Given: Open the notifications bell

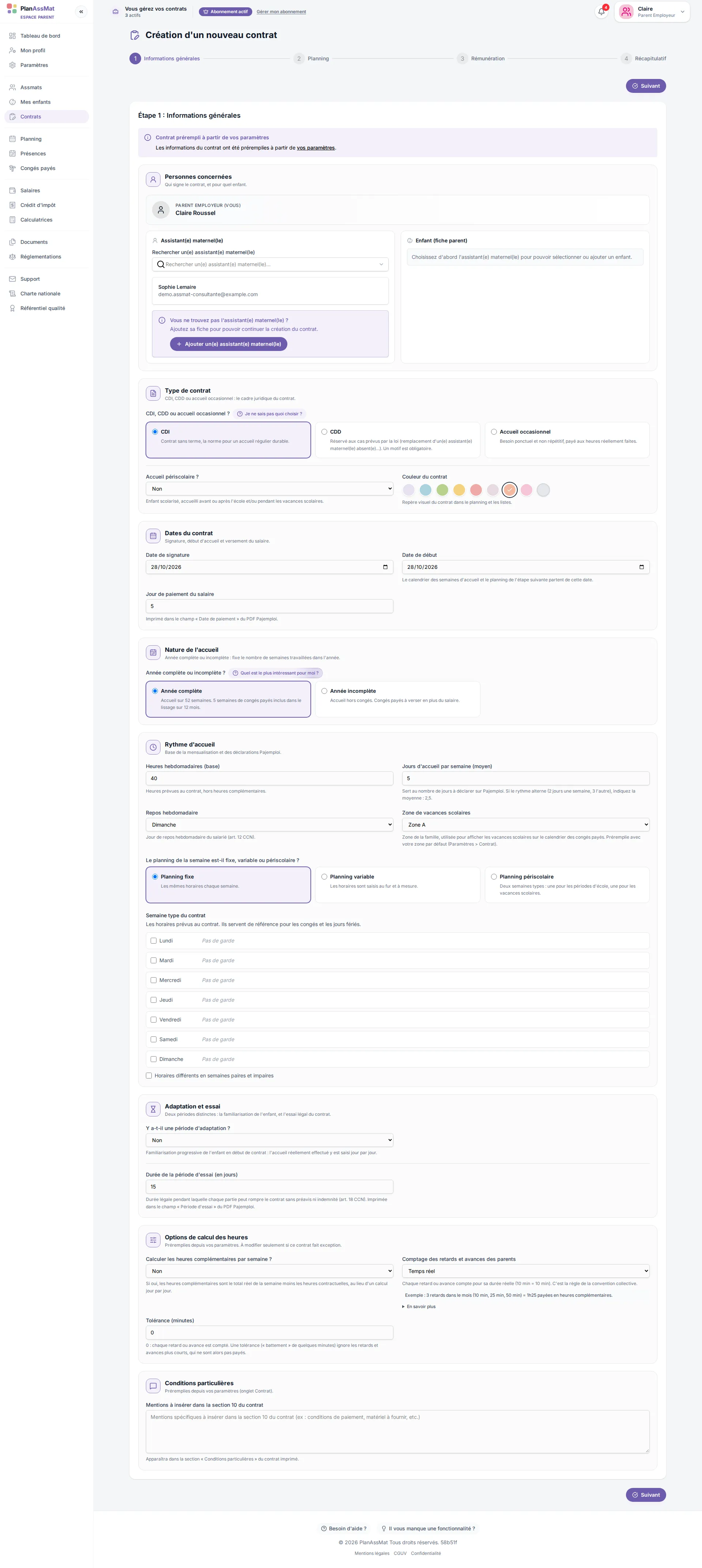Looking at the screenshot, I should [x=601, y=12].
